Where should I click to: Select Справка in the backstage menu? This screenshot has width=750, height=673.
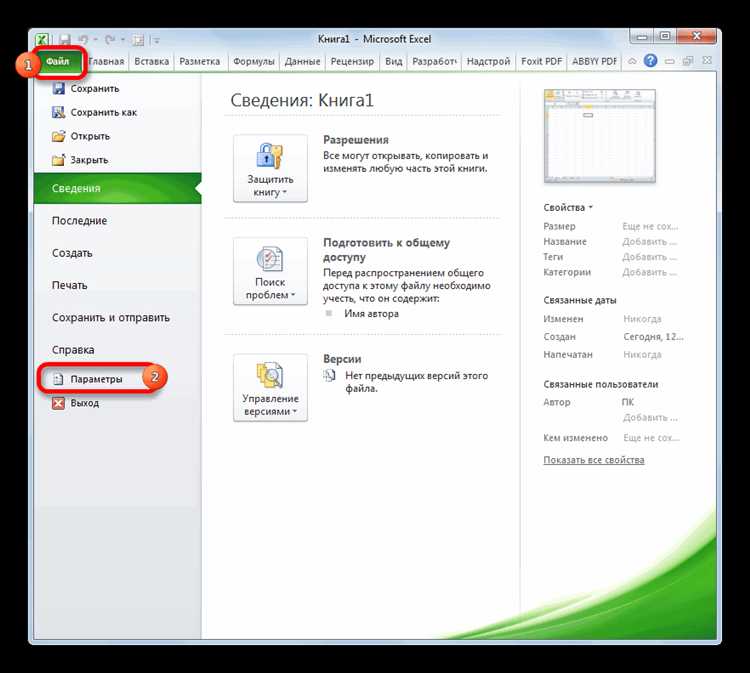[73, 350]
